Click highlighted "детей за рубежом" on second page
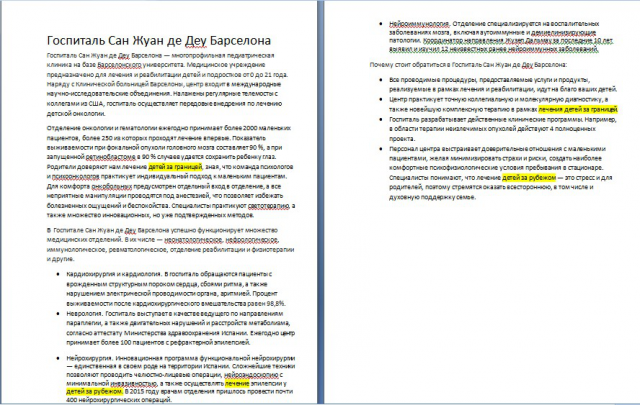This screenshot has height=405, width=640. 529,178
